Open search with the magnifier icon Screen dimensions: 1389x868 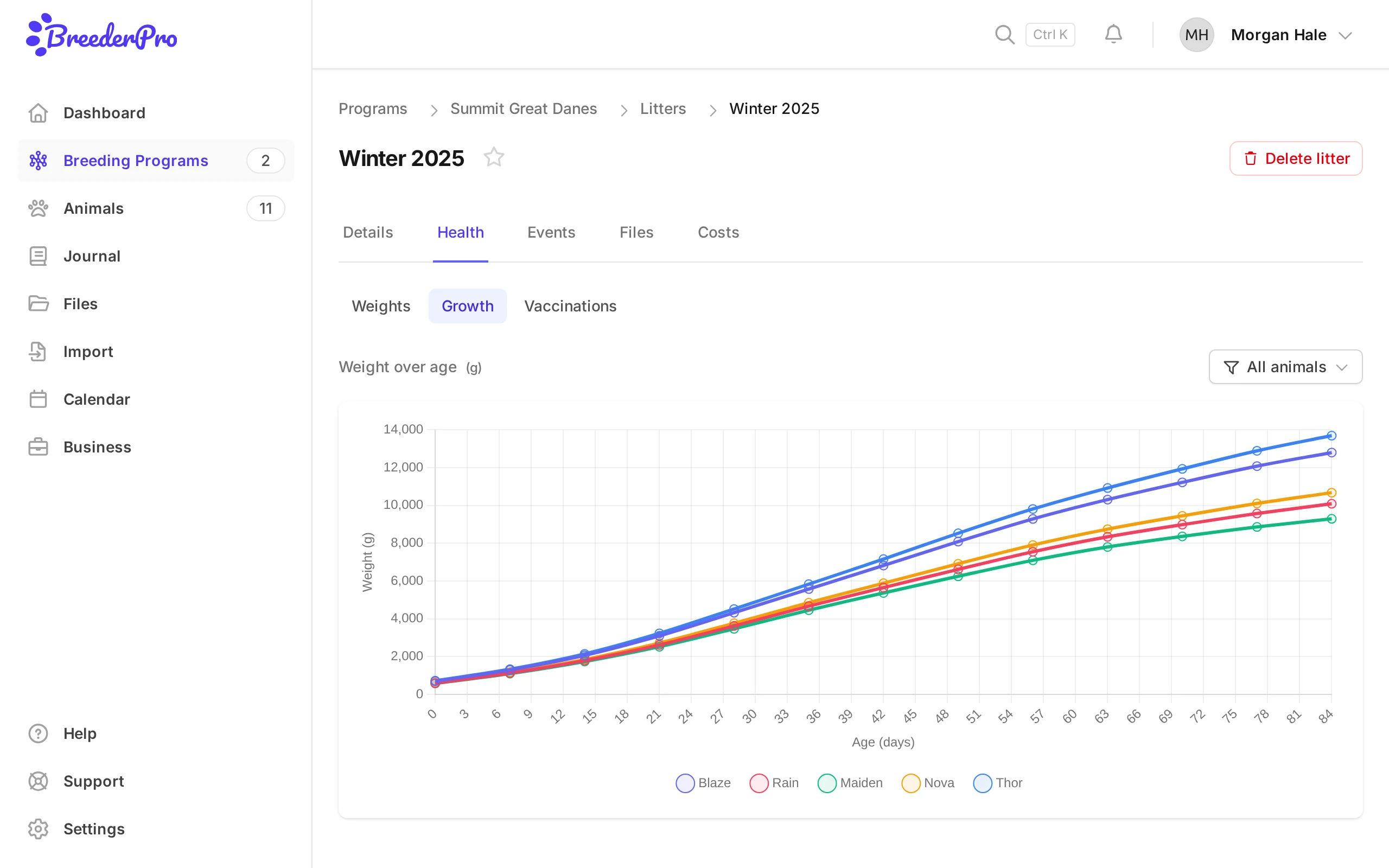pyautogui.click(x=1004, y=34)
